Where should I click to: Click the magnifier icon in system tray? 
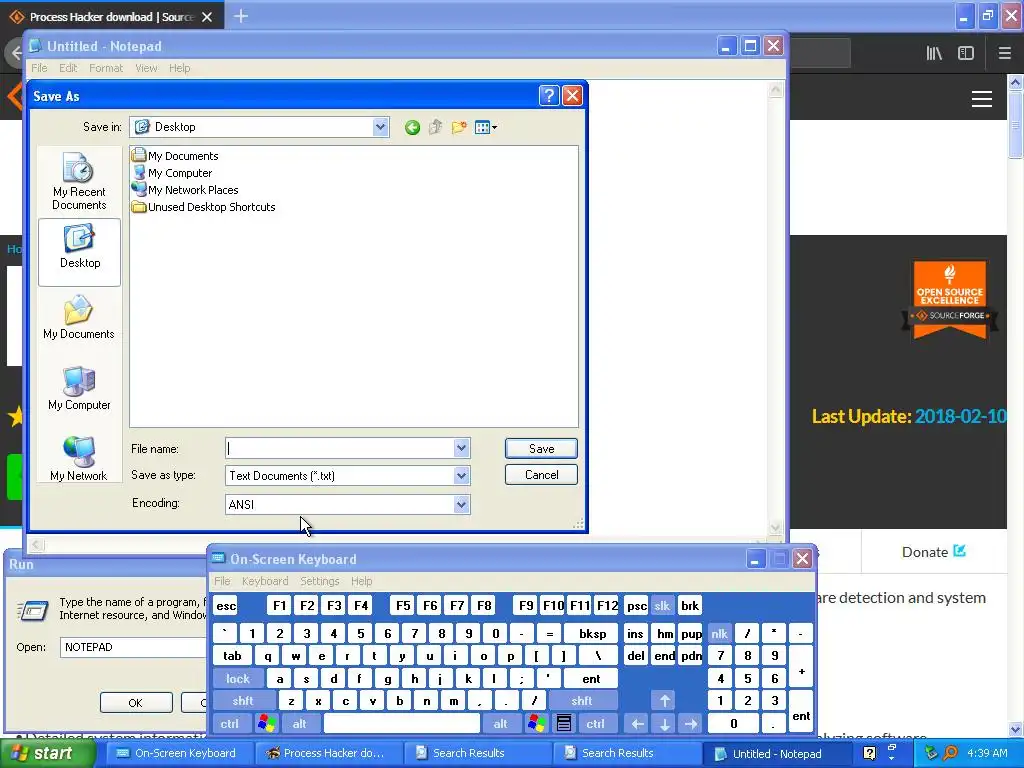[x=951, y=753]
